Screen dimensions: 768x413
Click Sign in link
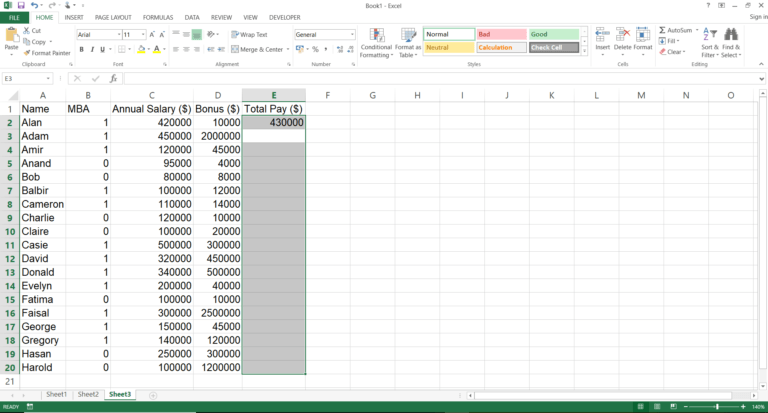click(758, 17)
